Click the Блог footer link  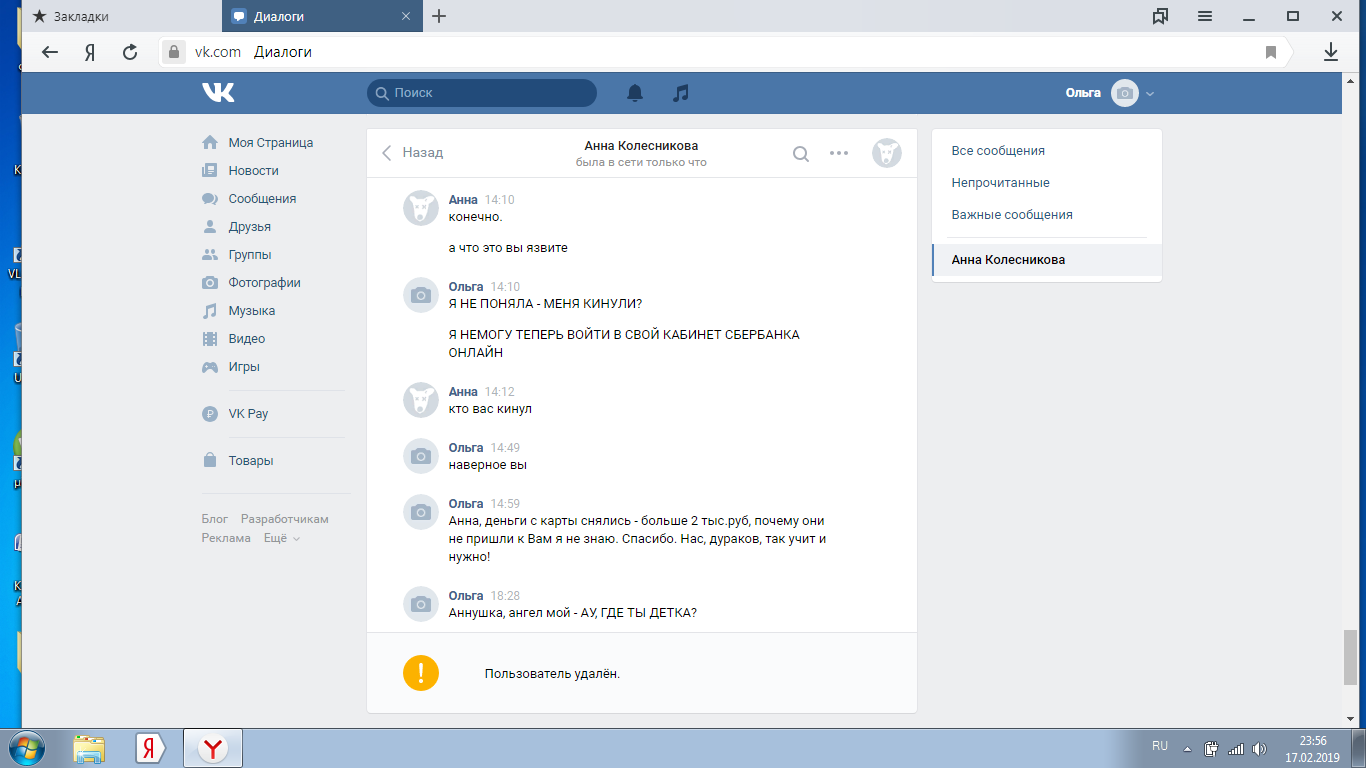pyautogui.click(x=215, y=519)
